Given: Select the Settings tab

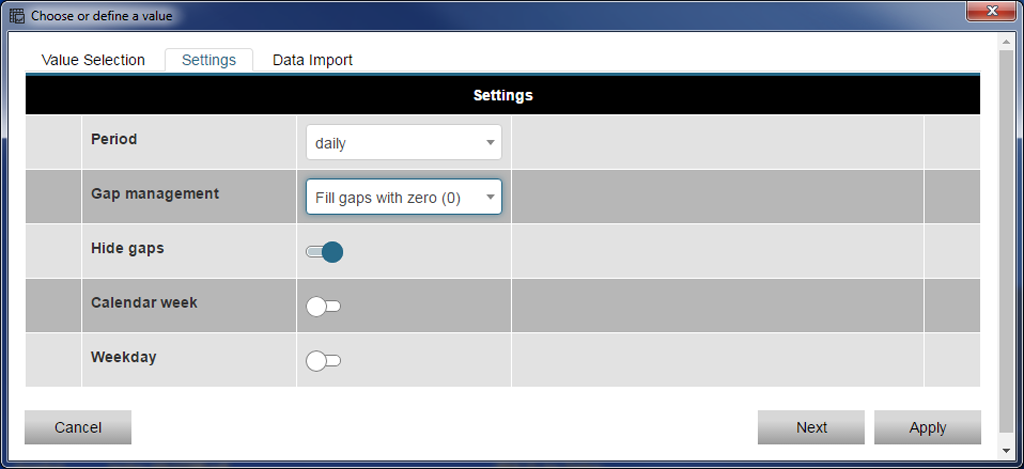Looking at the screenshot, I should point(209,60).
